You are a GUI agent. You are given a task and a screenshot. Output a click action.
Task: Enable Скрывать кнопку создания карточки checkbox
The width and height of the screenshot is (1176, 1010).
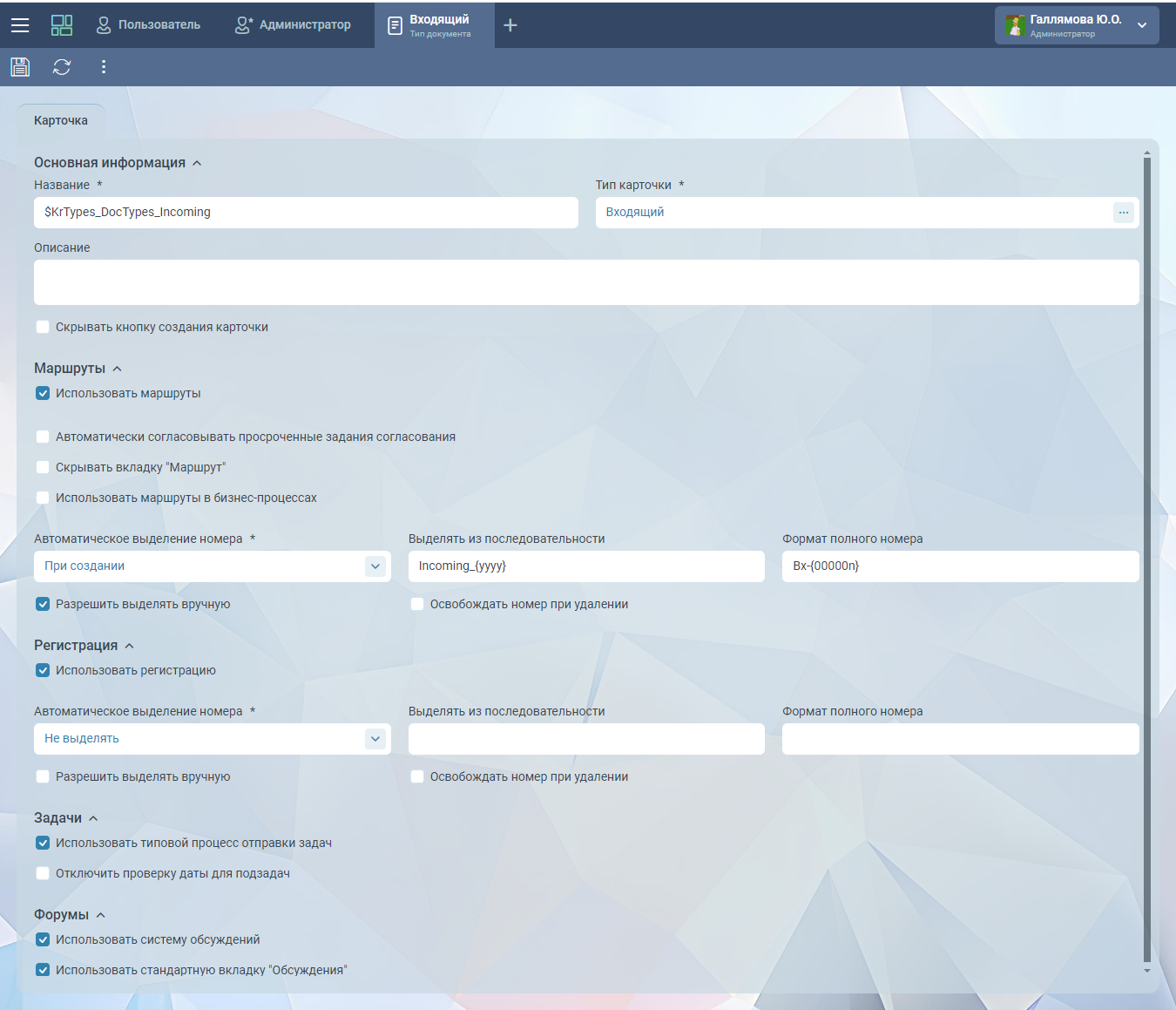pyautogui.click(x=43, y=328)
